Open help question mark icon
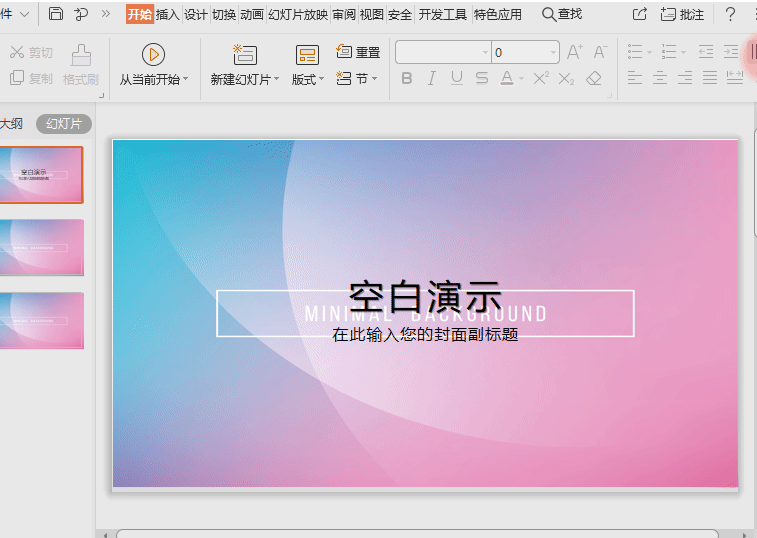This screenshot has height=538, width=757. point(730,14)
